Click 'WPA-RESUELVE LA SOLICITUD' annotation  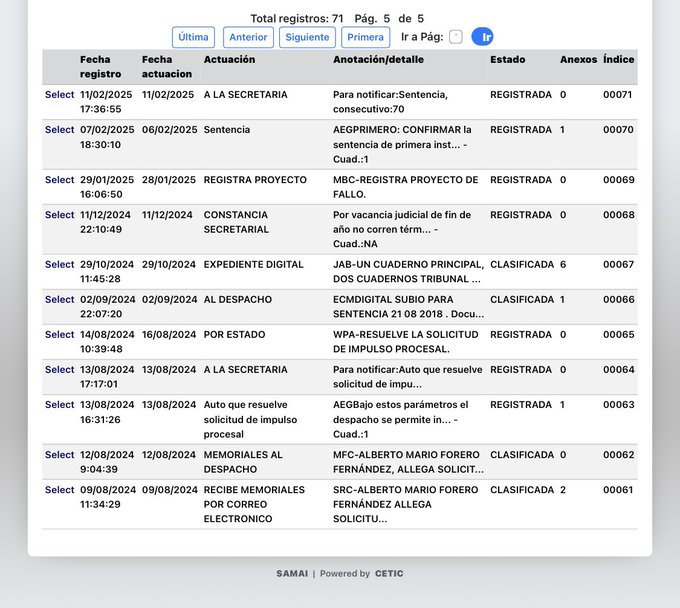tap(405, 342)
